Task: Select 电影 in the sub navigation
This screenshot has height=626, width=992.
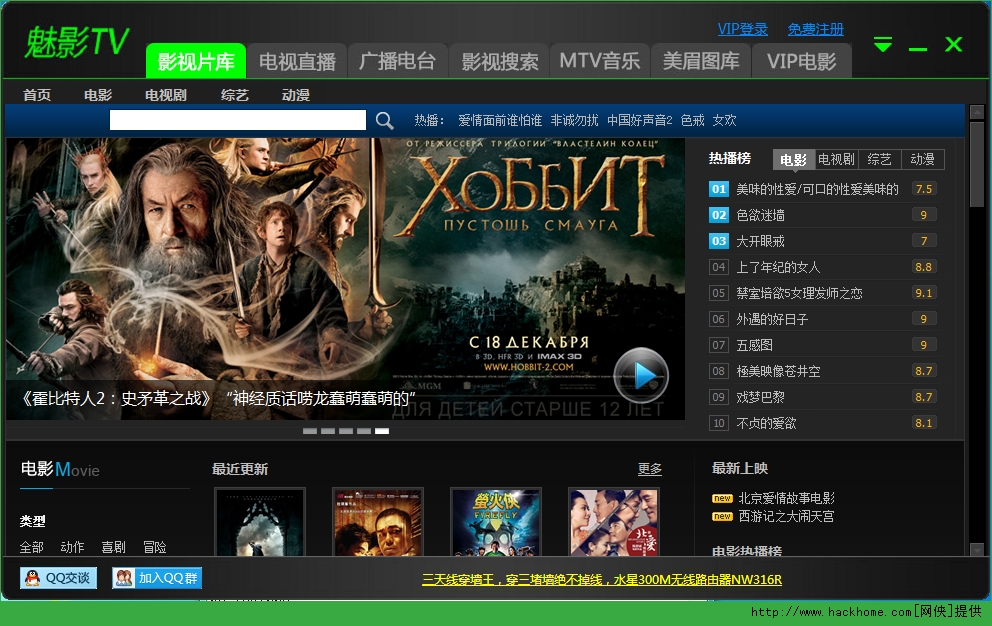Action: (98, 95)
